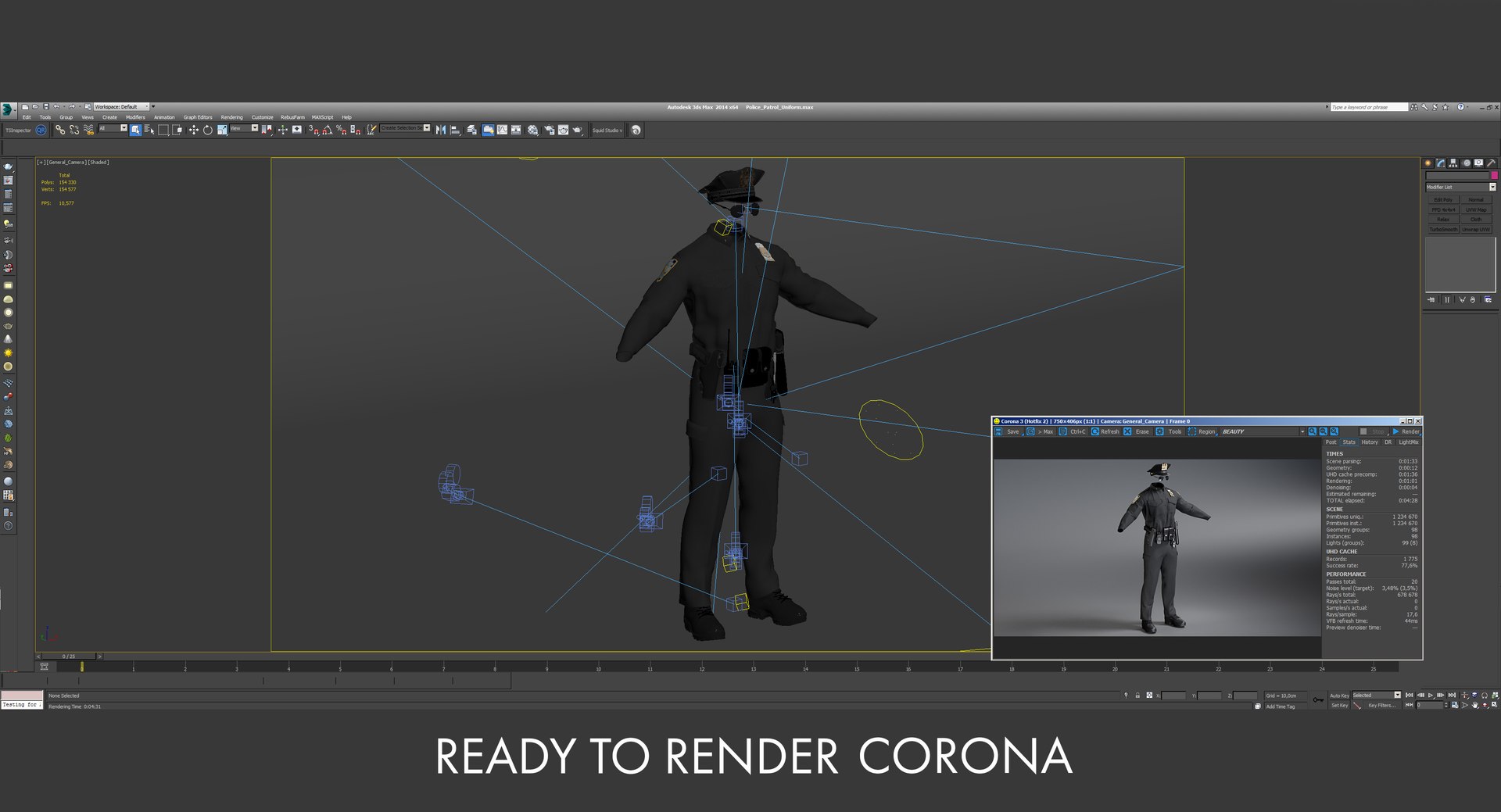Open the Material Editor icon
The height and width of the screenshot is (812, 1501).
pos(533,130)
